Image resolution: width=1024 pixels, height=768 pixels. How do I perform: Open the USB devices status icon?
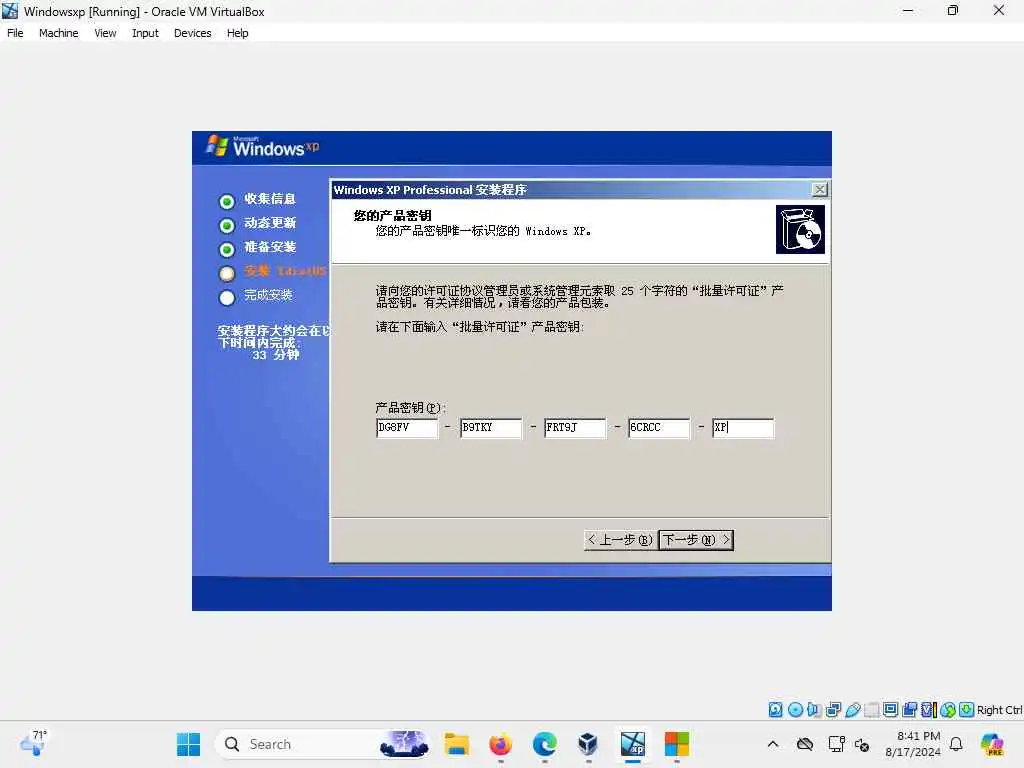852,709
